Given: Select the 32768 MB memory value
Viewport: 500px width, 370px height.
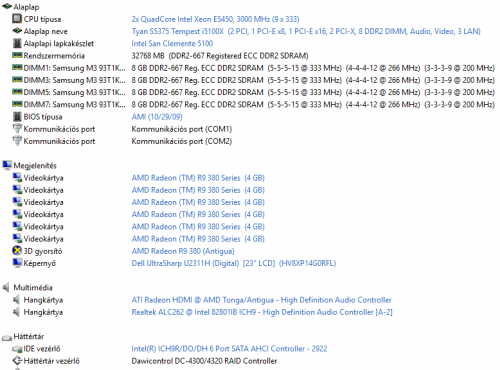Looking at the screenshot, I should (x=220, y=56).
